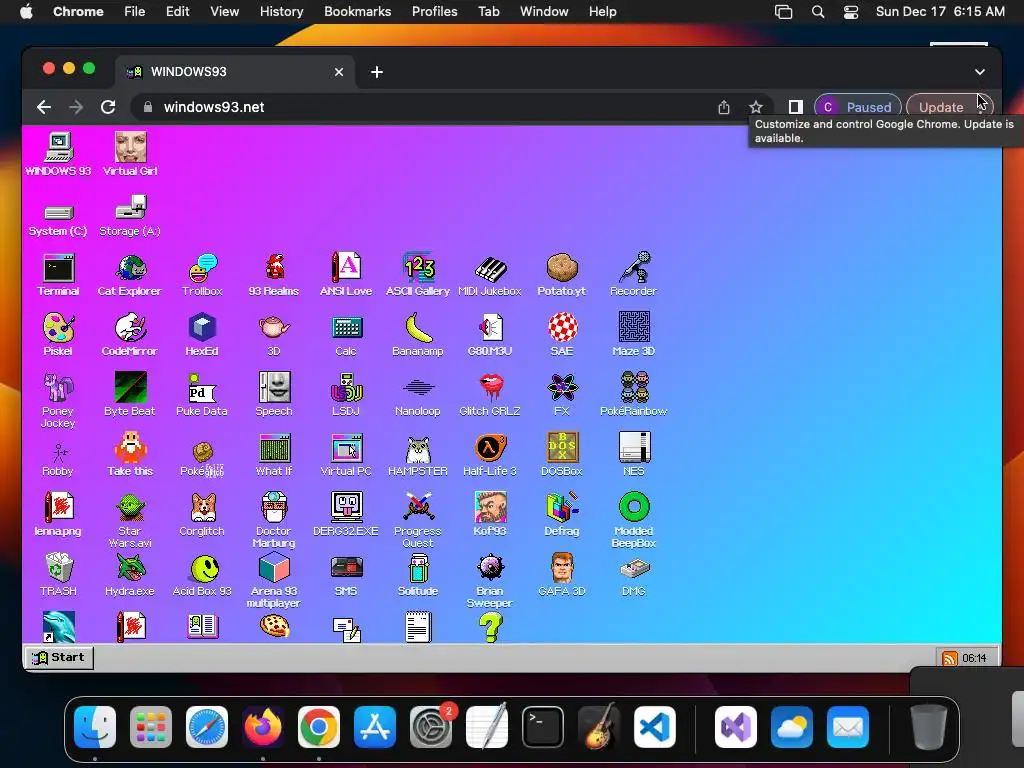The width and height of the screenshot is (1024, 768).
Task: Open the History menu
Action: (281, 11)
